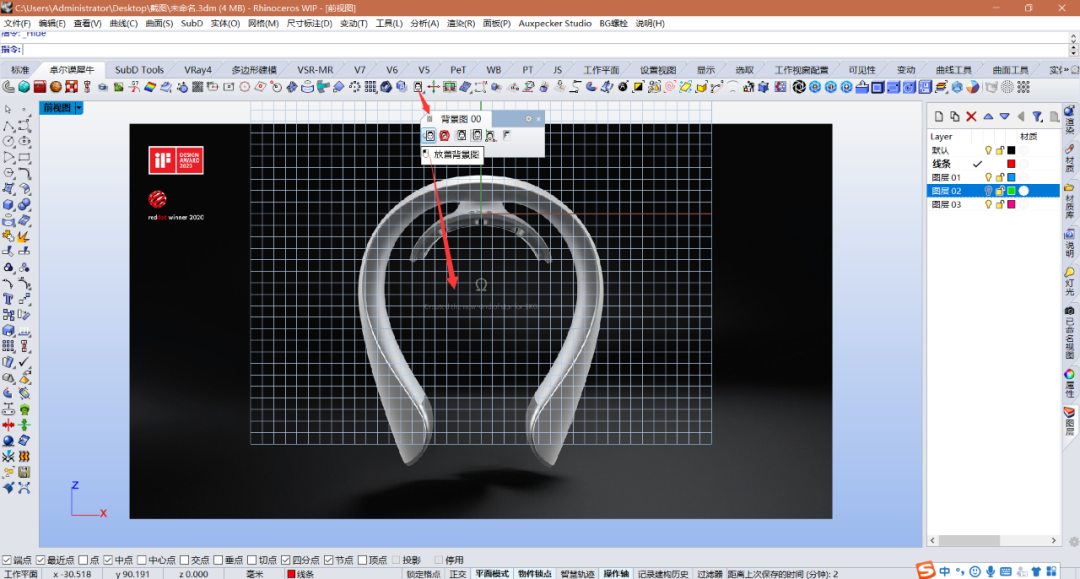This screenshot has height=579, width=1080.
Task: Click the red color swatch of 线条 layer
Action: [x=1011, y=164]
